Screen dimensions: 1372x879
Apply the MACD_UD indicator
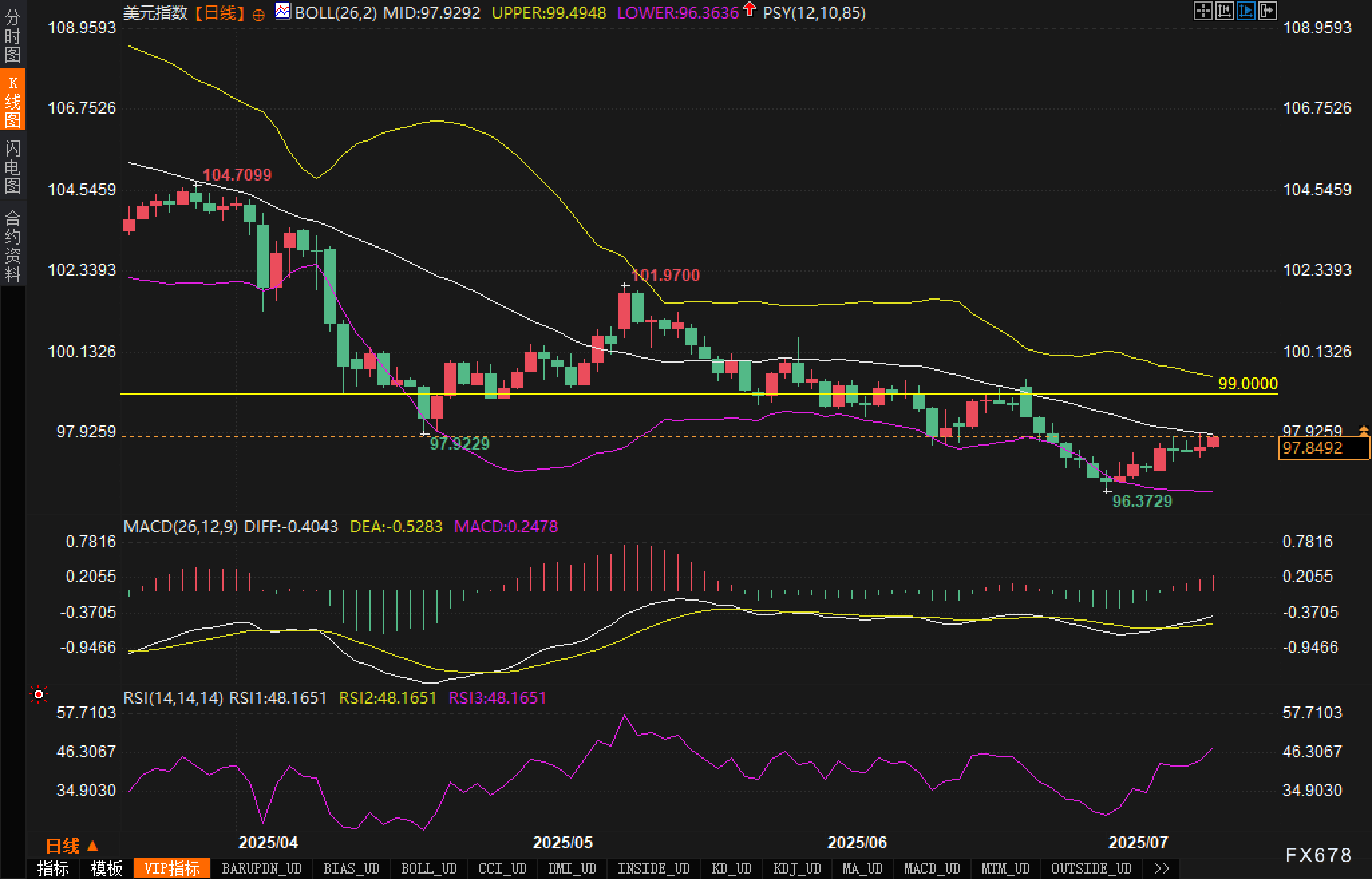[932, 868]
